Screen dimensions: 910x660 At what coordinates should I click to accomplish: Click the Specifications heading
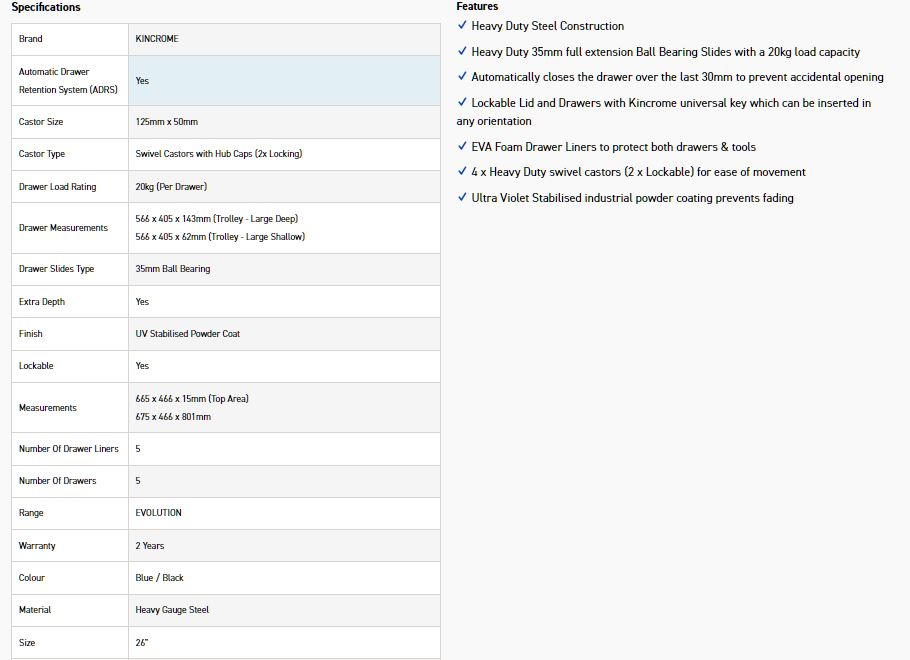pos(46,8)
